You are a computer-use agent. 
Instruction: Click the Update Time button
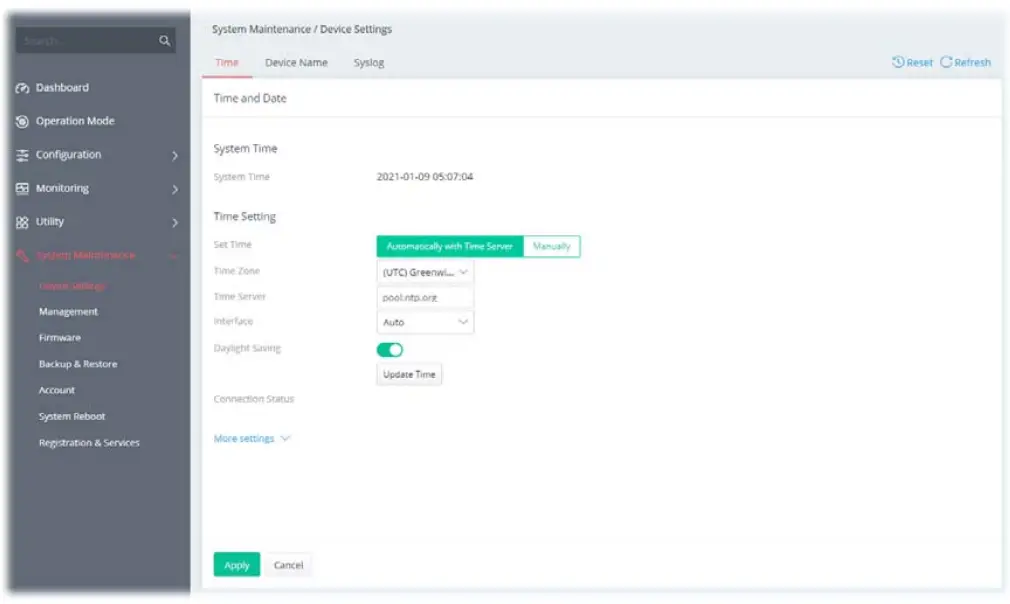409,374
